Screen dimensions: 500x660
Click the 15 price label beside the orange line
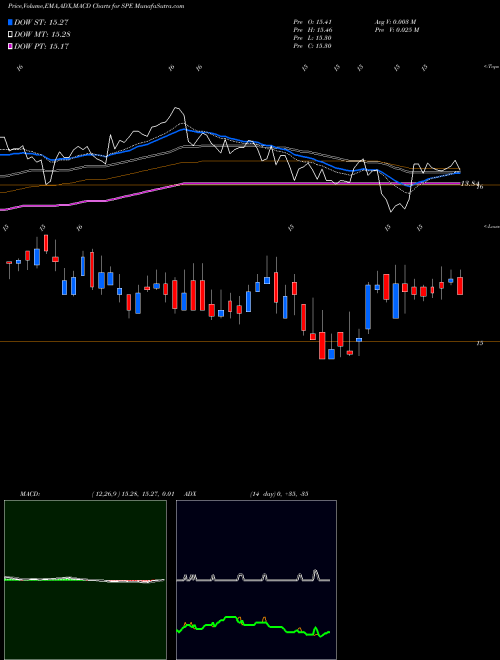pyautogui.click(x=479, y=343)
